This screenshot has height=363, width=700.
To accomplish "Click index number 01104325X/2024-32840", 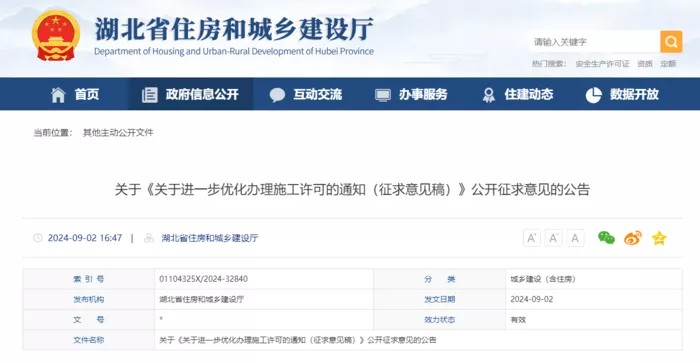I will tap(204, 279).
